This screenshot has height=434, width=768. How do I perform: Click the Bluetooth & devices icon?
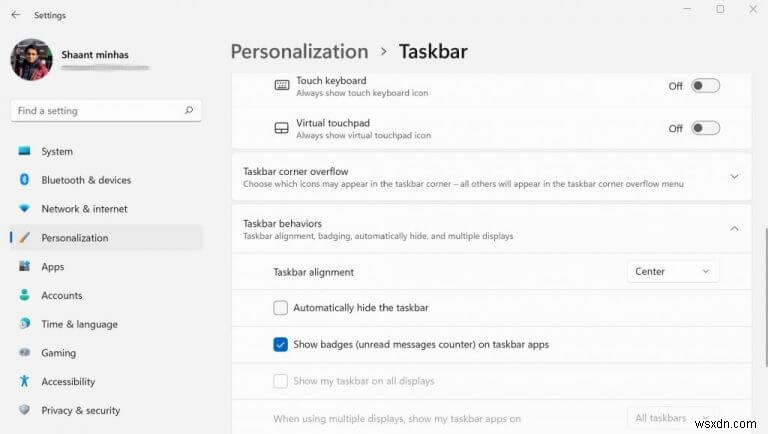point(24,180)
